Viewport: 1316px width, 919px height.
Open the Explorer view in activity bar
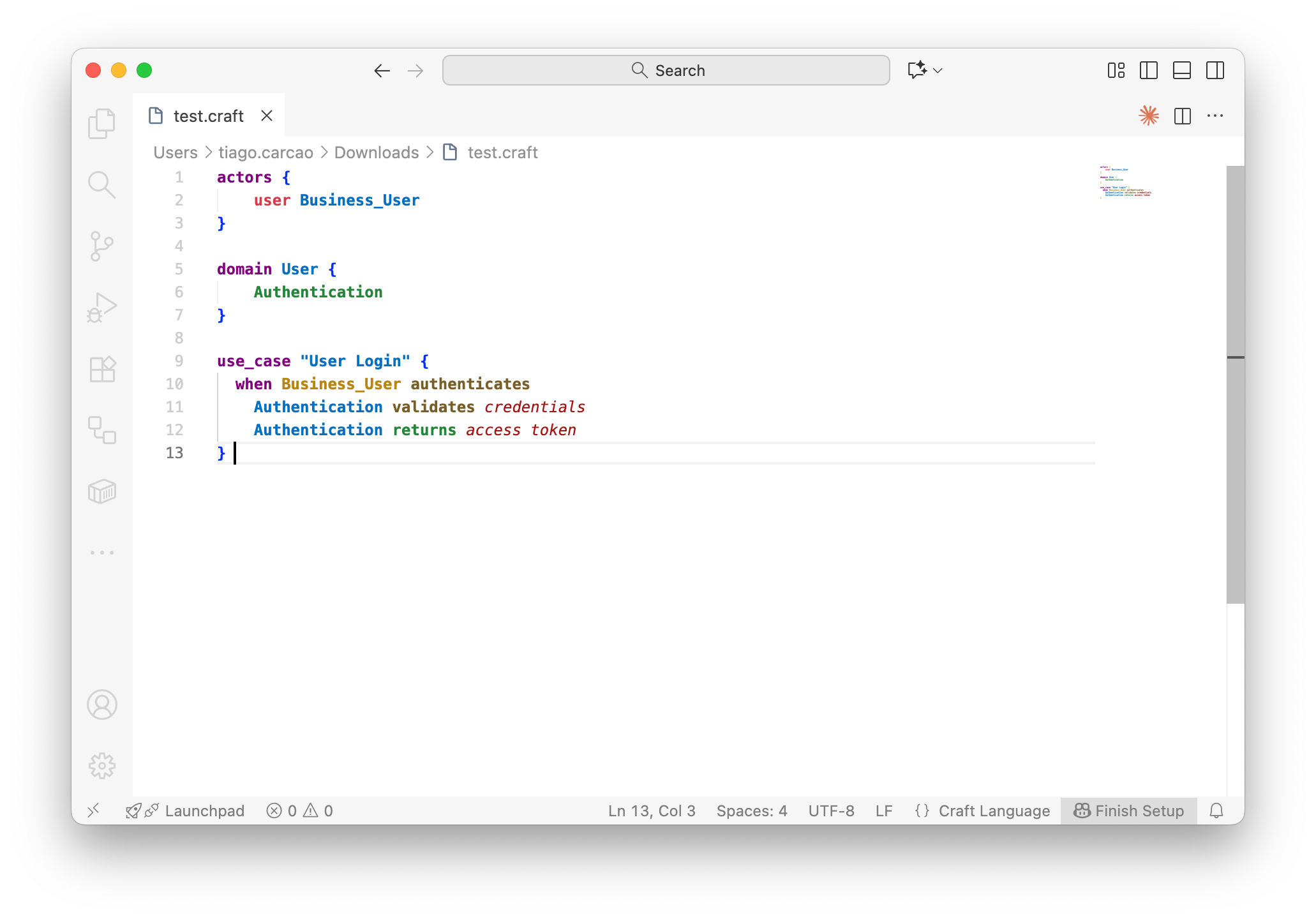pyautogui.click(x=102, y=123)
